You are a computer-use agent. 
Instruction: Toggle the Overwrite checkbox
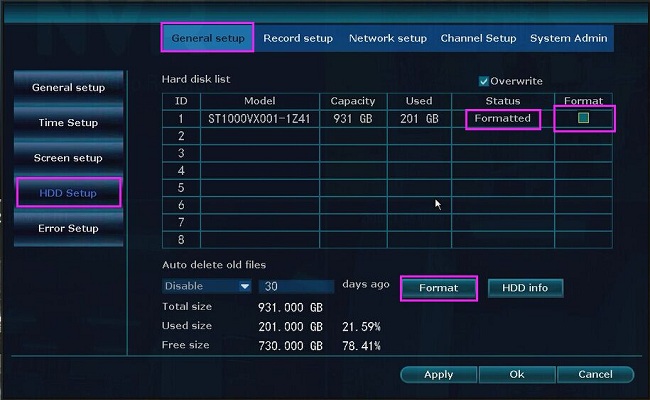pos(483,81)
